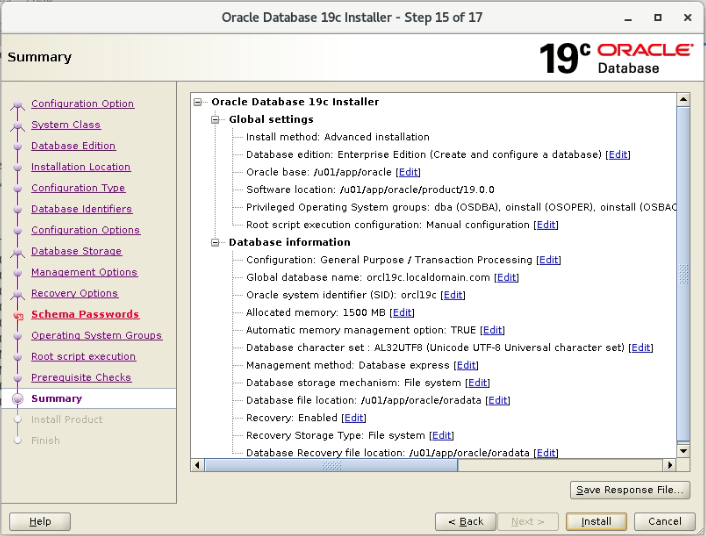Jump to the Database Storage step
This screenshot has width=706, height=536.
point(77,251)
